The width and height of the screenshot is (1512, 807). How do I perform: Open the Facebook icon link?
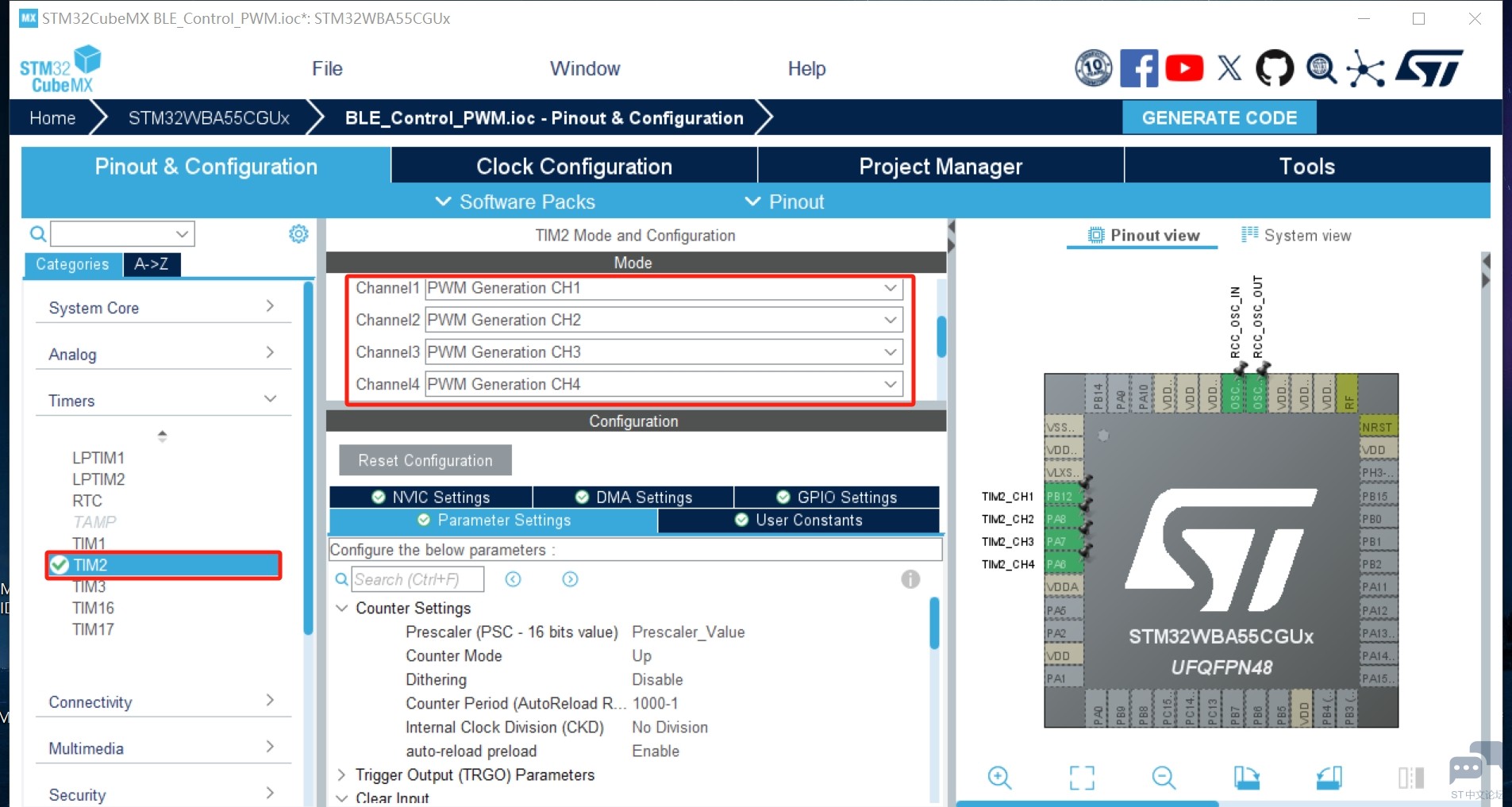[x=1139, y=68]
